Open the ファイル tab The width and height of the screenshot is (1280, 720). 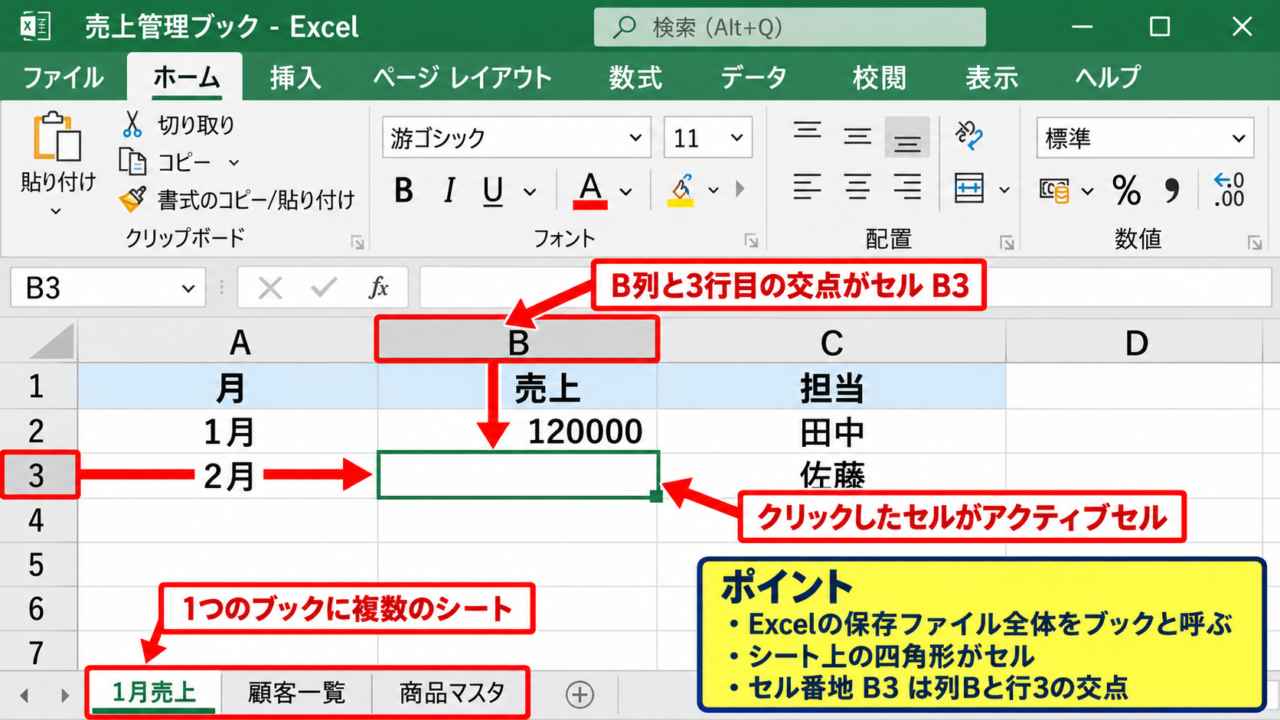(62, 77)
